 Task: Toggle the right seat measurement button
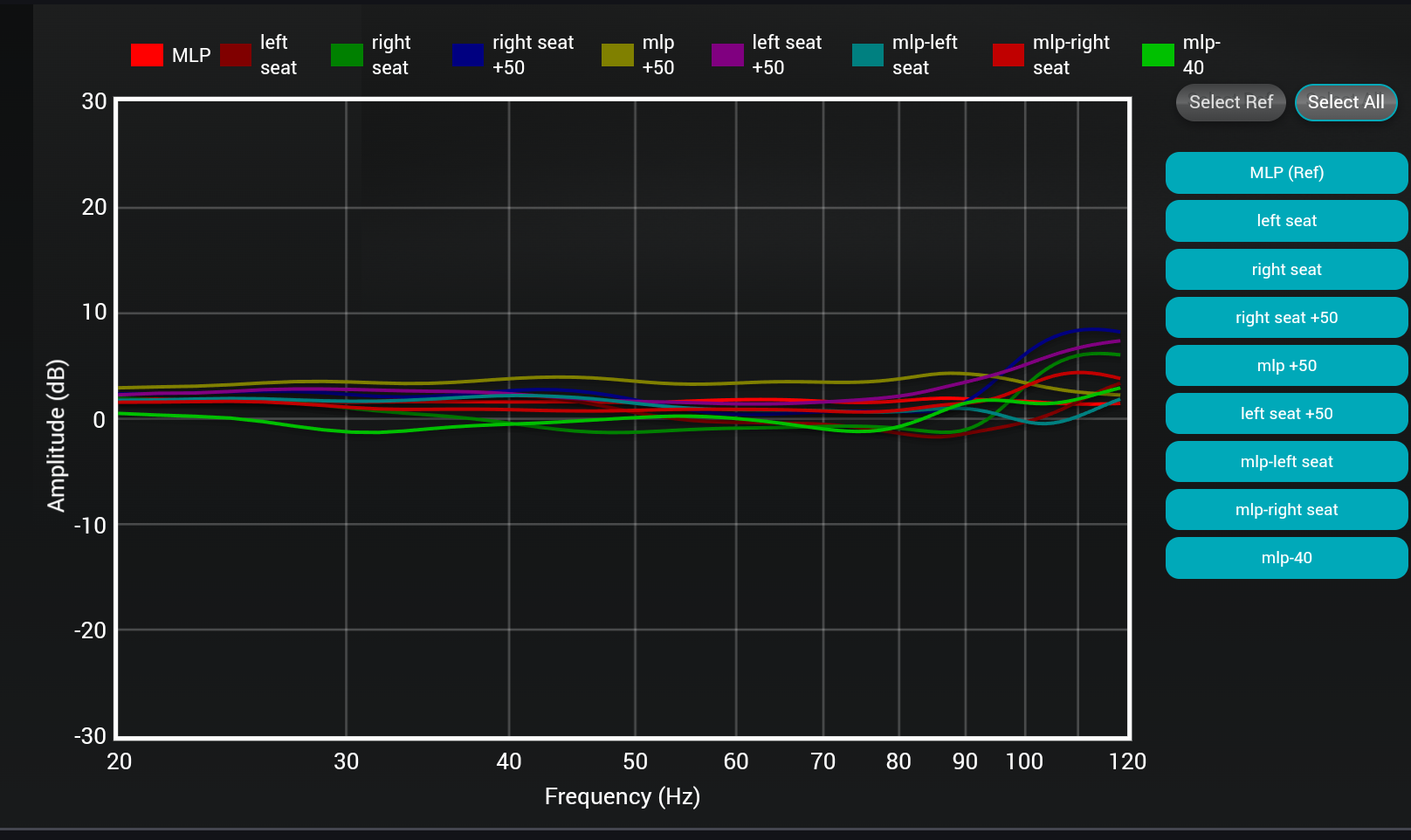click(x=1286, y=270)
